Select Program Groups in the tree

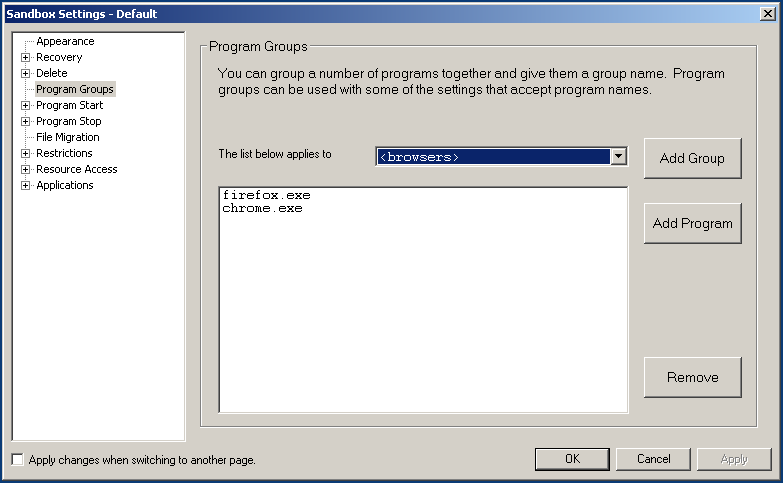click(75, 89)
